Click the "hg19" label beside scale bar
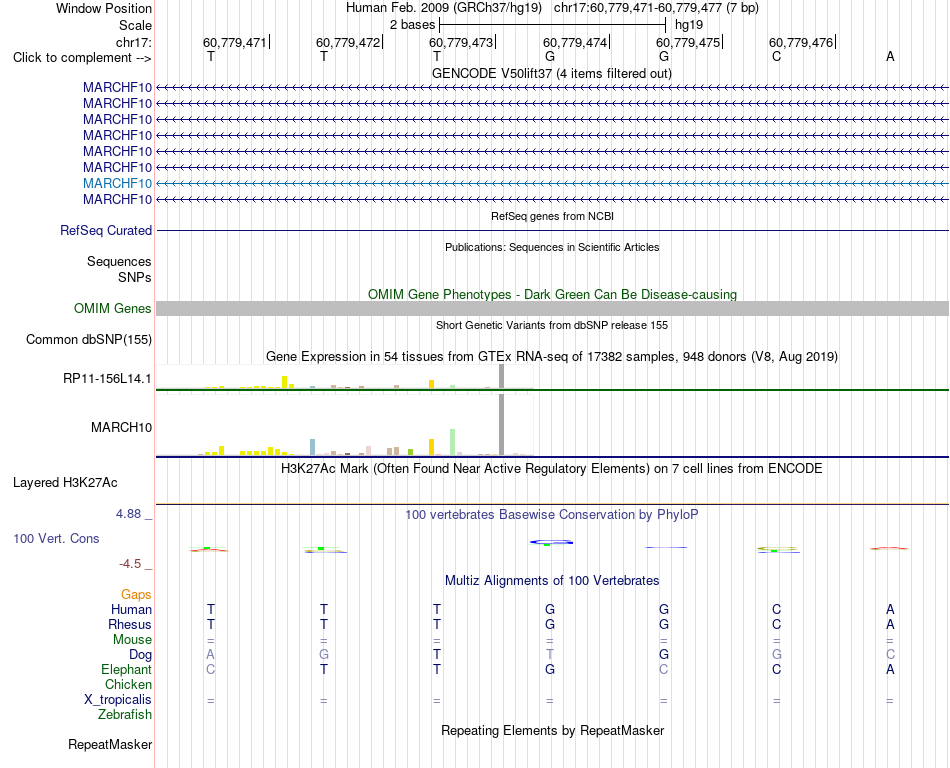This screenshot has width=950, height=768. click(689, 25)
